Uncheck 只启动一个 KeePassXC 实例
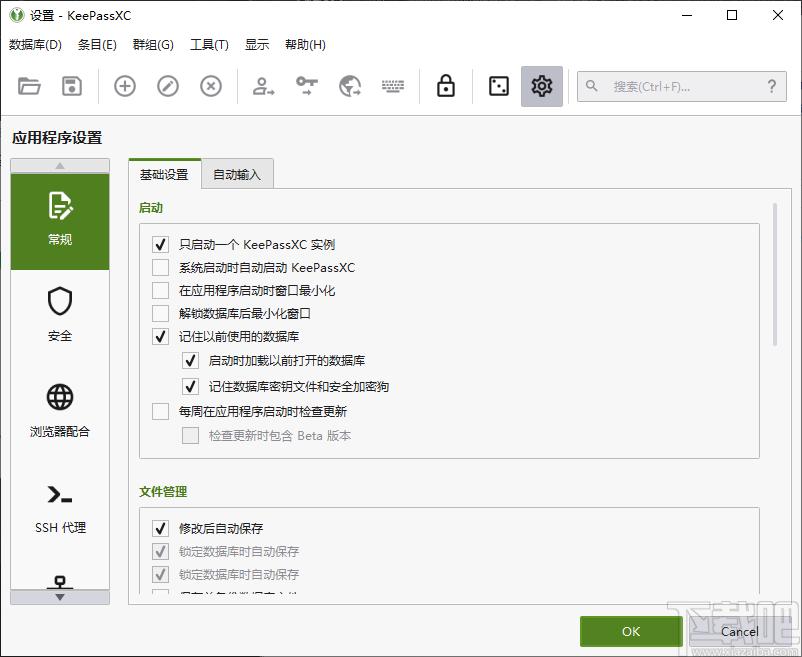This screenshot has width=802, height=657. (x=160, y=244)
